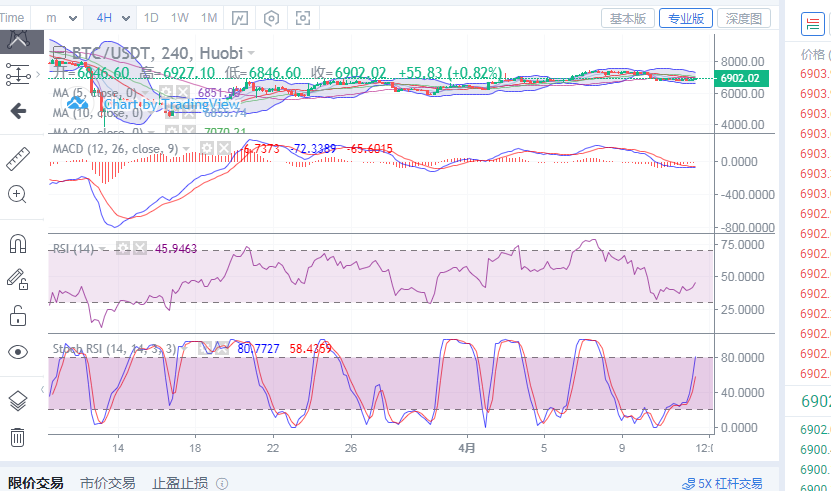Open the 限价交易 limit order tab
Viewport: 831px width, 491px height.
36,483
